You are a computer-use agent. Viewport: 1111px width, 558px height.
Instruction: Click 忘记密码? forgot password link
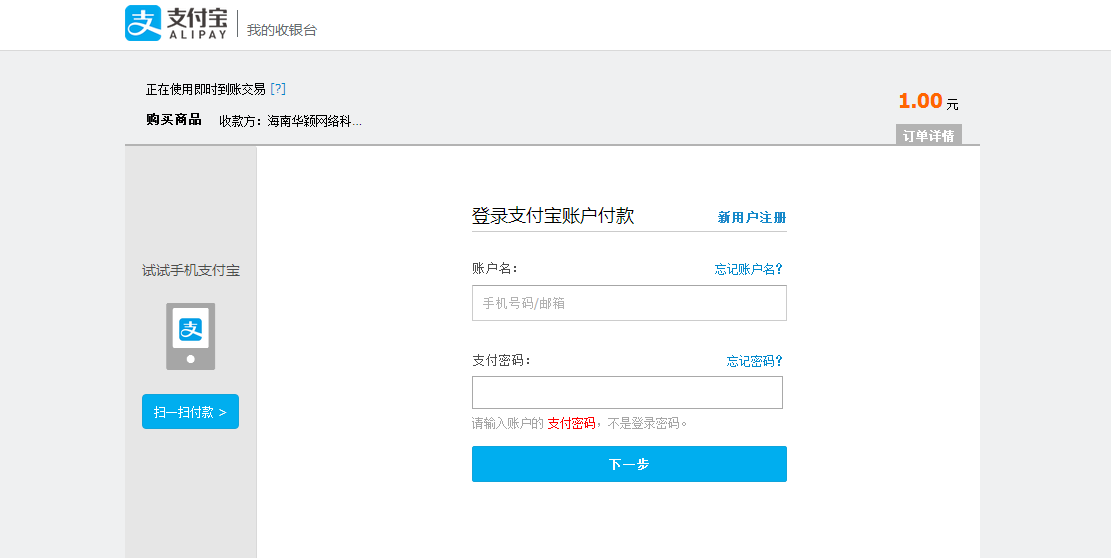[755, 361]
